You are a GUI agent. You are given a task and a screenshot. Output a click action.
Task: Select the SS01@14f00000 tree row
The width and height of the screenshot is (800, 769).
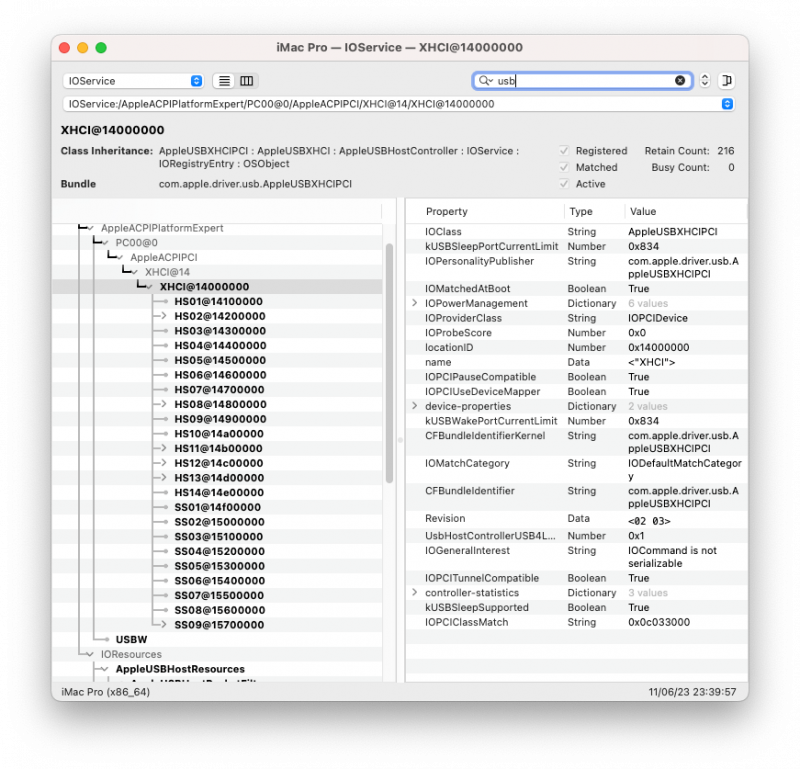tap(217, 508)
